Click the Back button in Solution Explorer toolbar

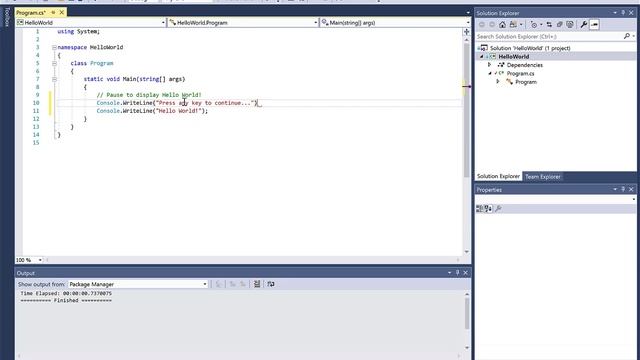[x=482, y=25]
